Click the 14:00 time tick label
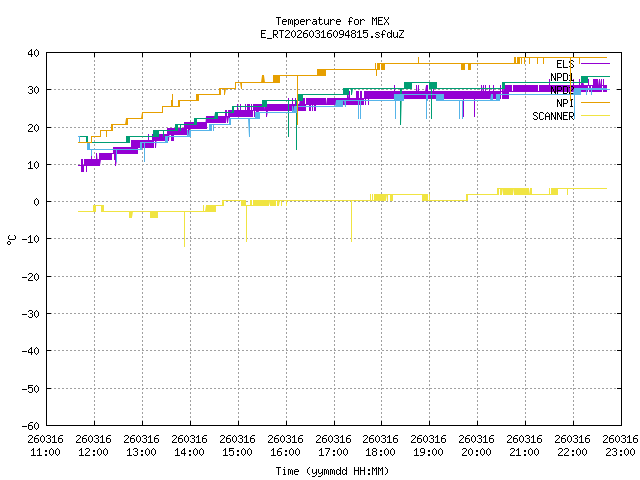Viewport: 640px width, 480px height. coord(189,445)
